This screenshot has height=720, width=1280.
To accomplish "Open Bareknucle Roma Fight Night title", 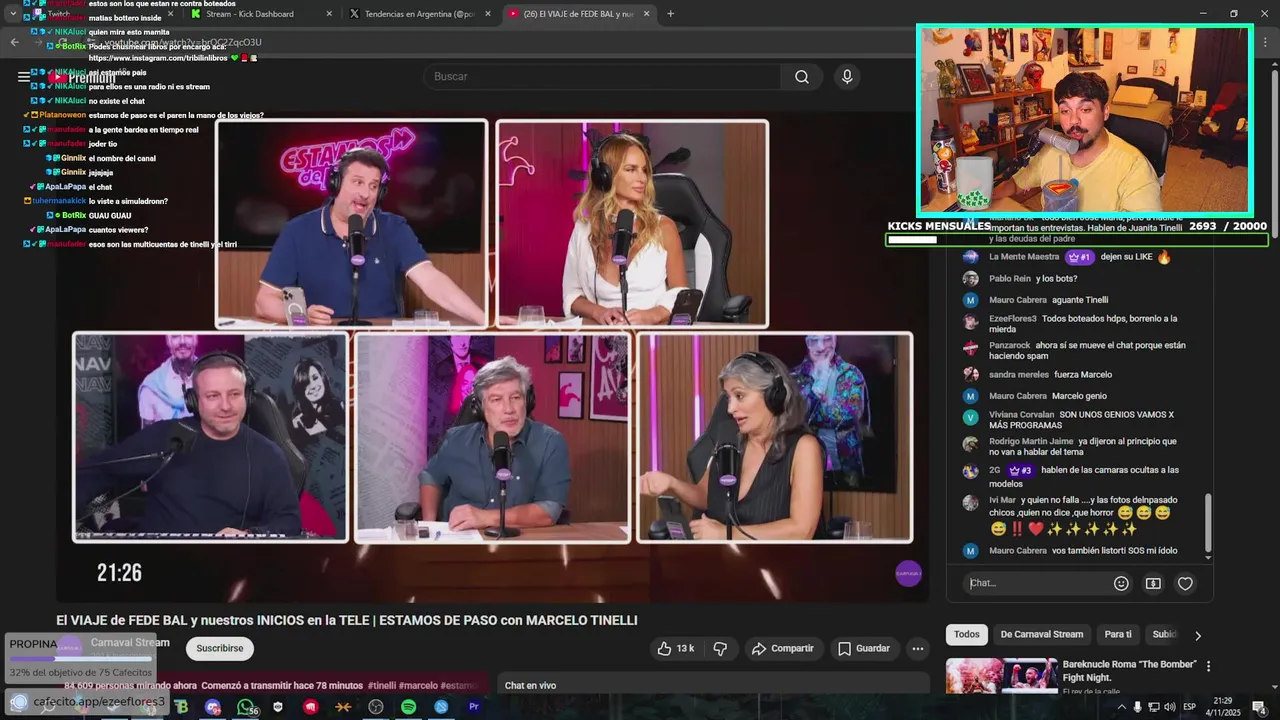I will click(1129, 670).
